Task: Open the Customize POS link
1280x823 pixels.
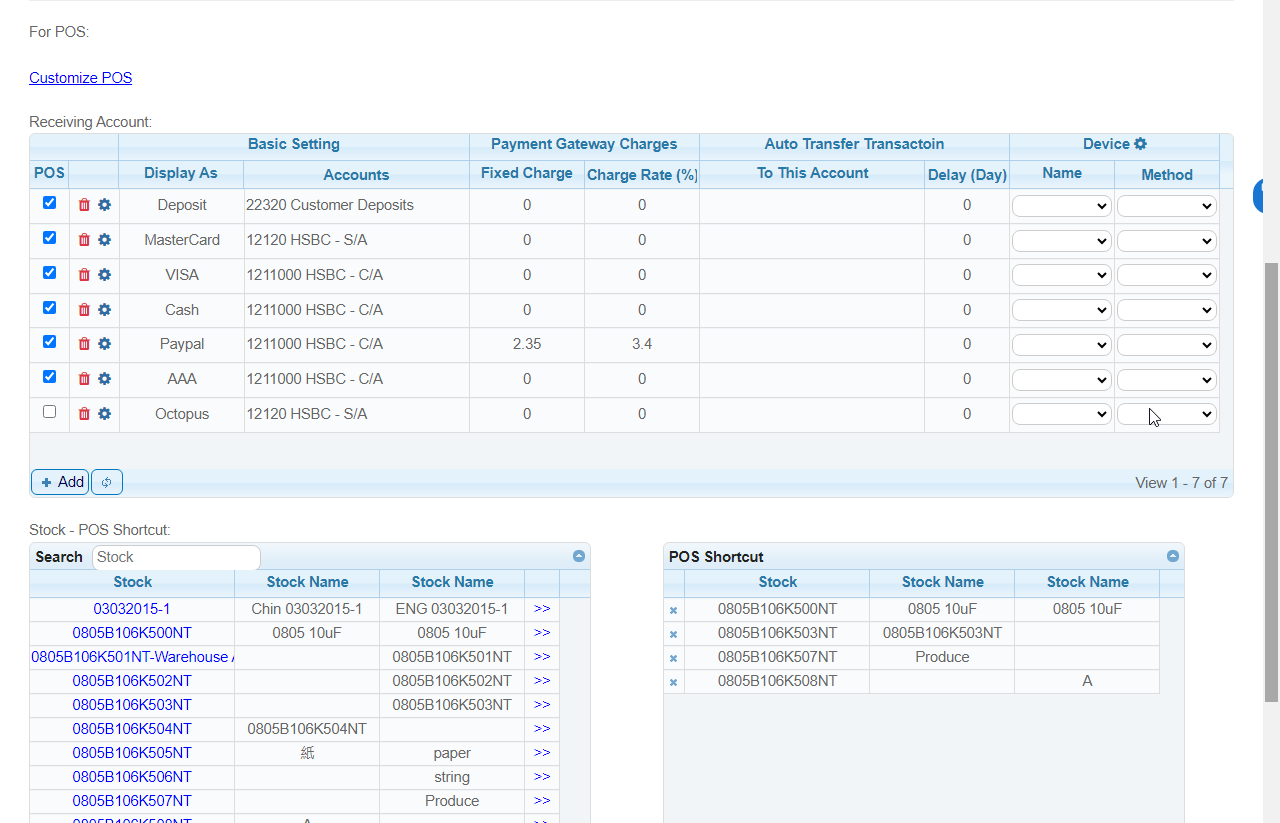Action: pos(80,78)
